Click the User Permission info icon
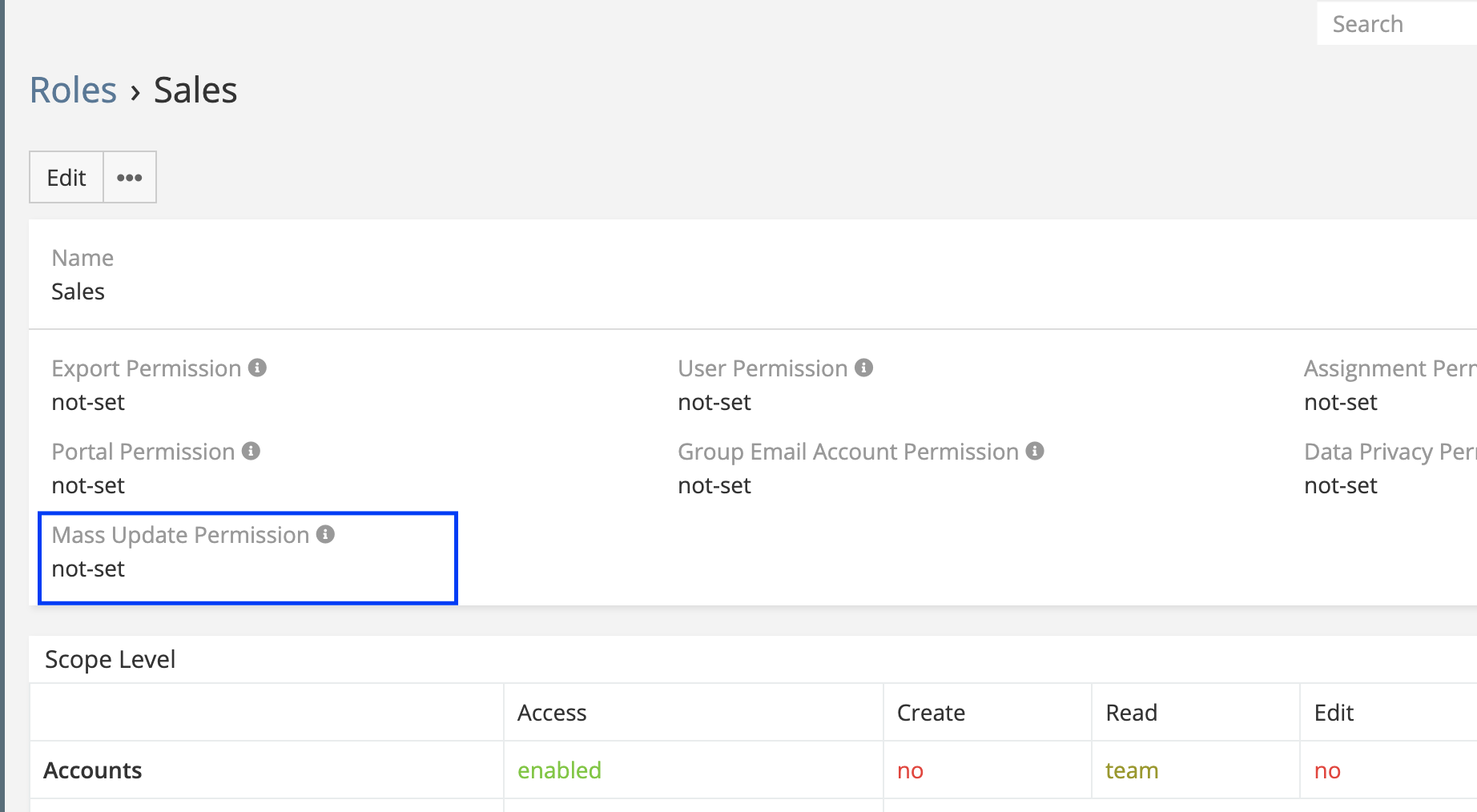The height and width of the screenshot is (812, 1477). (863, 368)
